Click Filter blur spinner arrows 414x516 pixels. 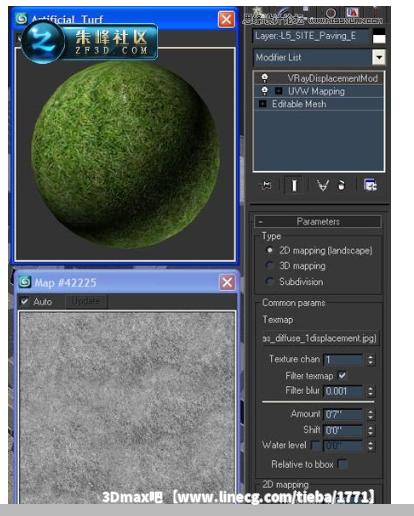pyautogui.click(x=370, y=391)
